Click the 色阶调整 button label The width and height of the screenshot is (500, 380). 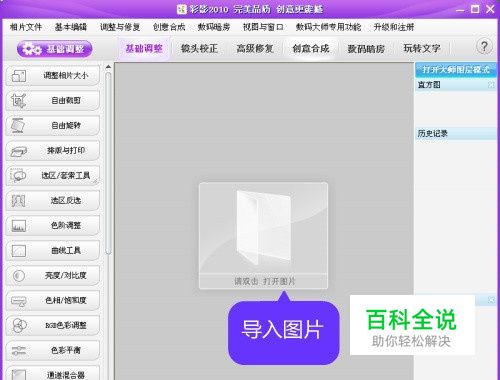coord(66,226)
